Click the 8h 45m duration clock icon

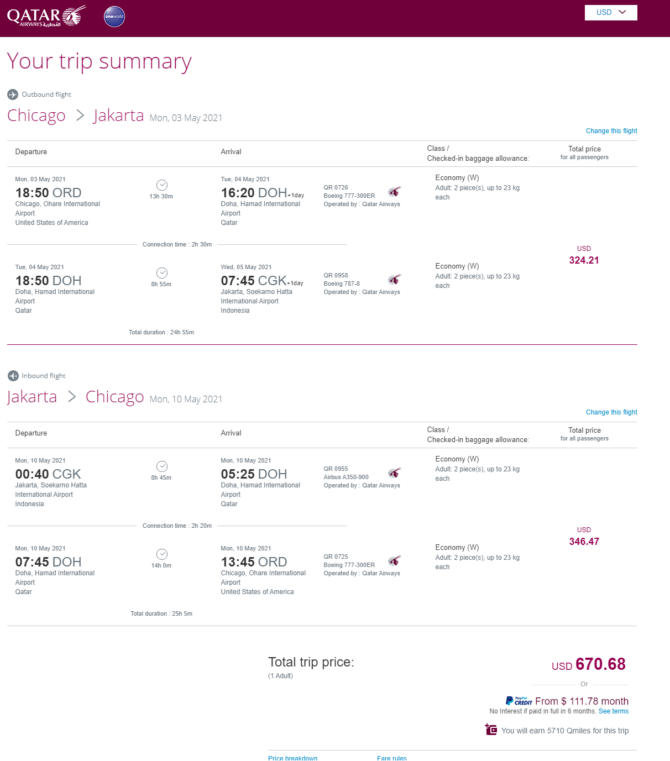click(162, 466)
